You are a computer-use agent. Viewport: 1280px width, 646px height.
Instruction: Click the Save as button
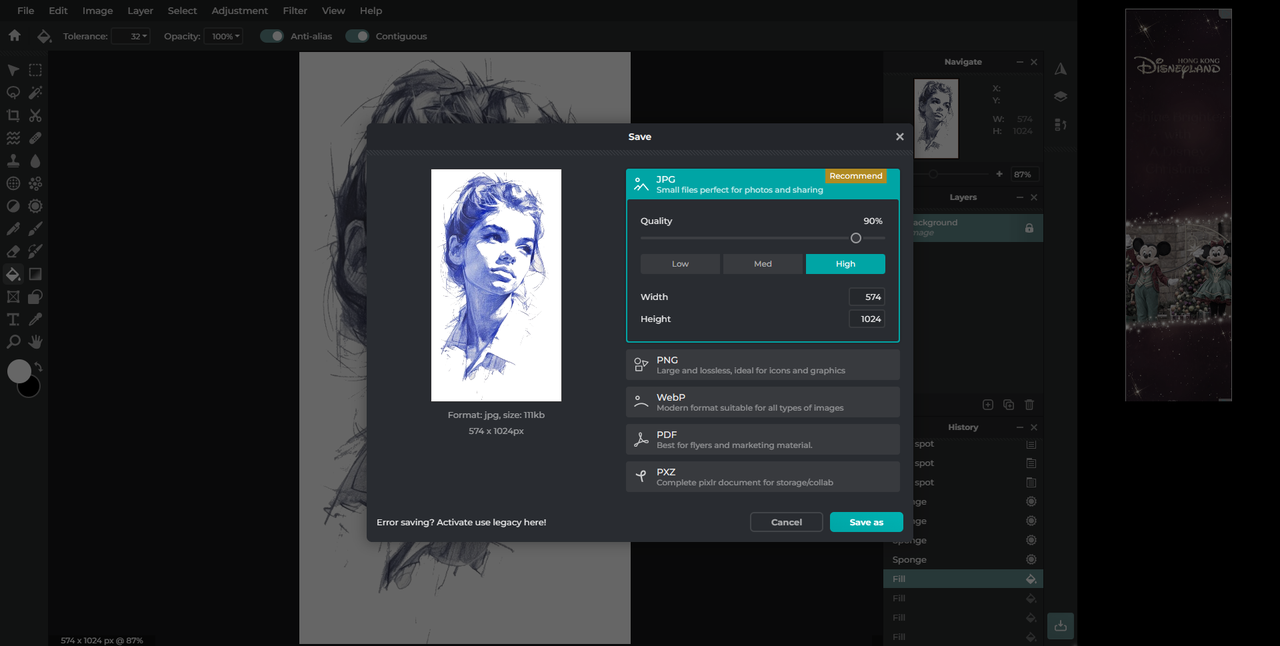click(x=866, y=522)
